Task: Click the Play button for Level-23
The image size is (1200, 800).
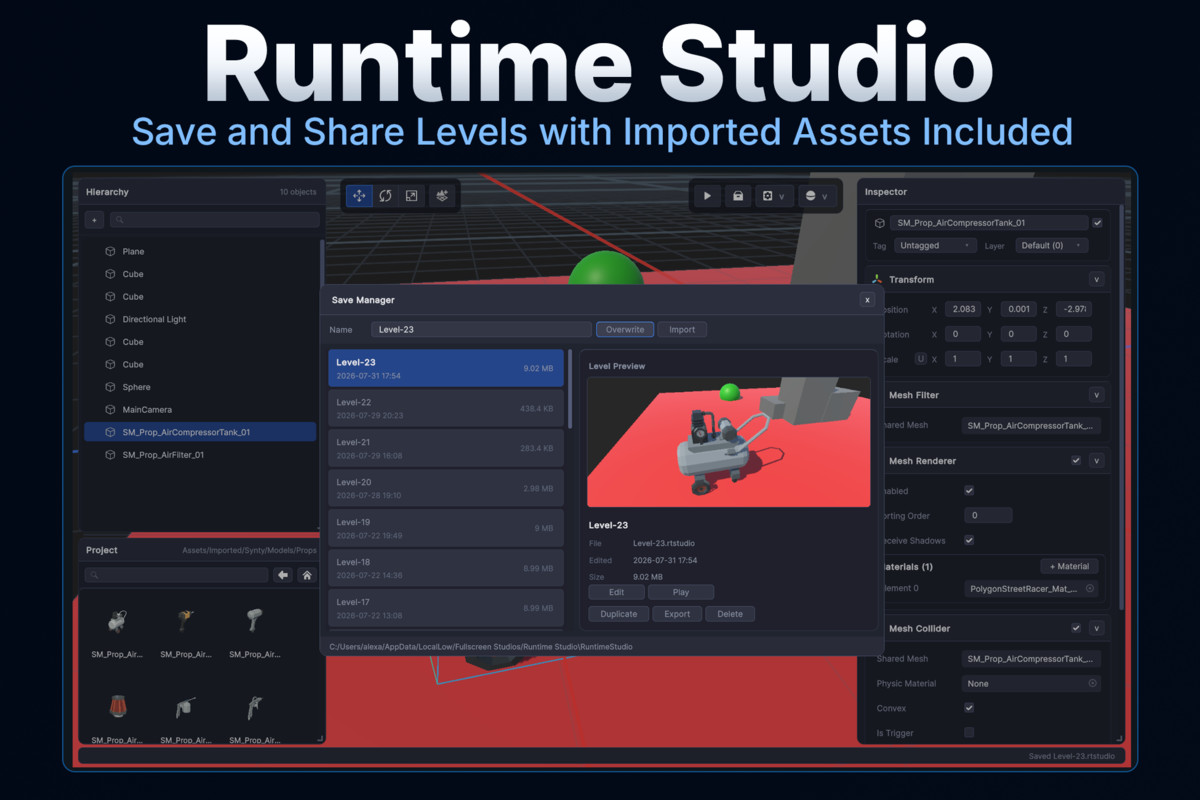Action: click(x=681, y=592)
